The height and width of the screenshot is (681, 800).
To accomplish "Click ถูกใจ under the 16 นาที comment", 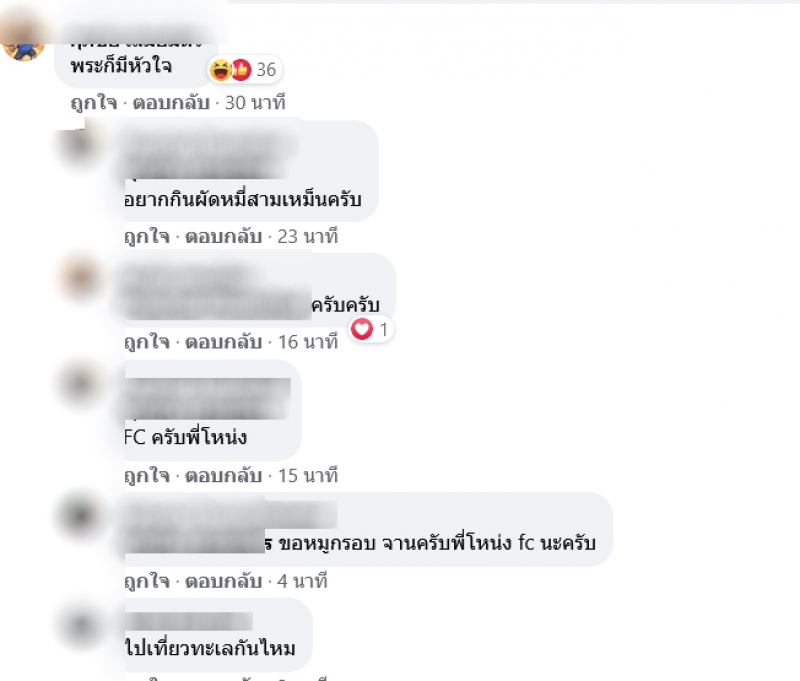I will click(x=147, y=342).
